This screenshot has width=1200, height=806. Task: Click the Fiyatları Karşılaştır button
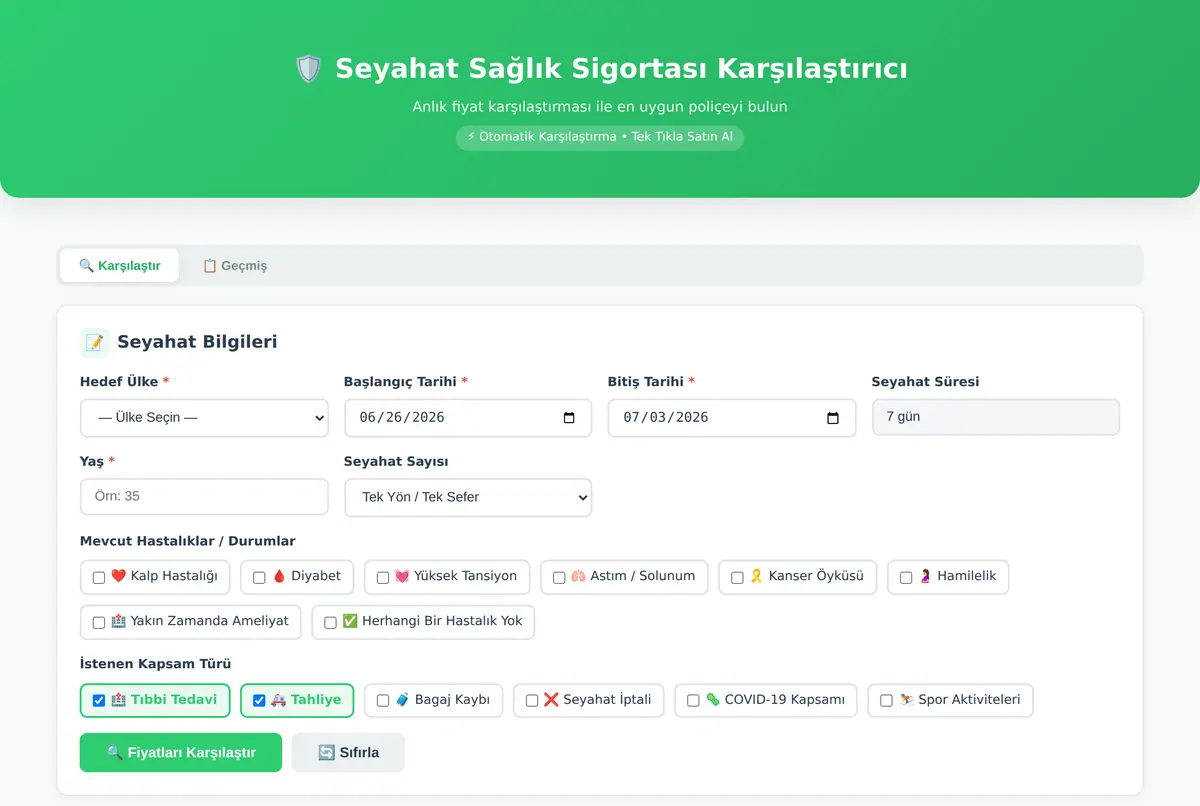181,752
